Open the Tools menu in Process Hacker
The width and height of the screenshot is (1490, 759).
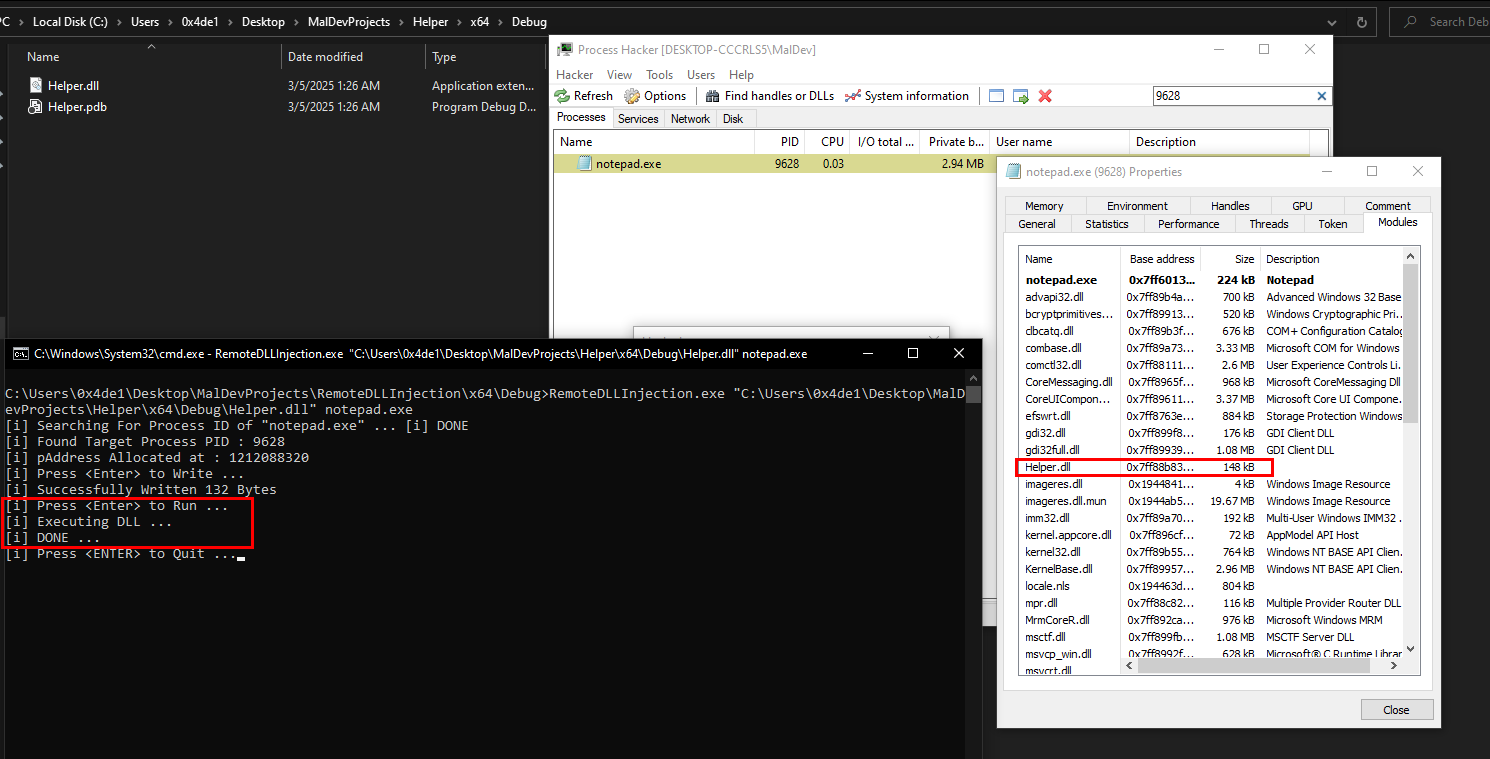pos(659,75)
